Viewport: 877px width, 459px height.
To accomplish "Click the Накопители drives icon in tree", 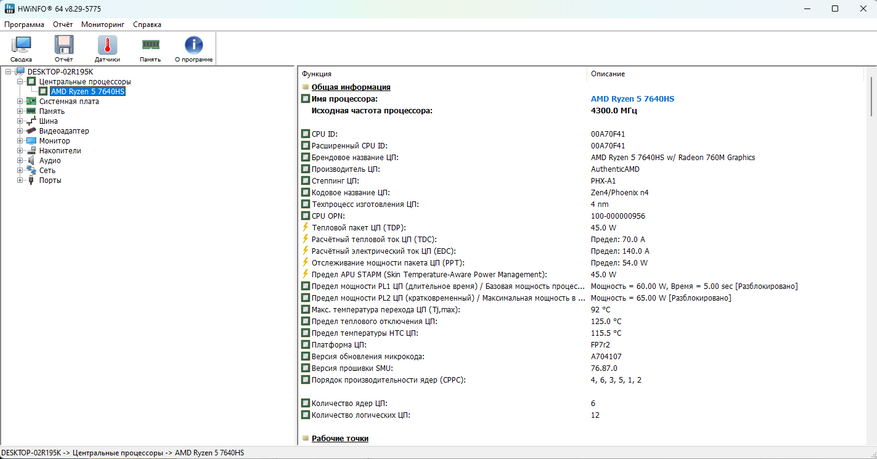I will (31, 150).
